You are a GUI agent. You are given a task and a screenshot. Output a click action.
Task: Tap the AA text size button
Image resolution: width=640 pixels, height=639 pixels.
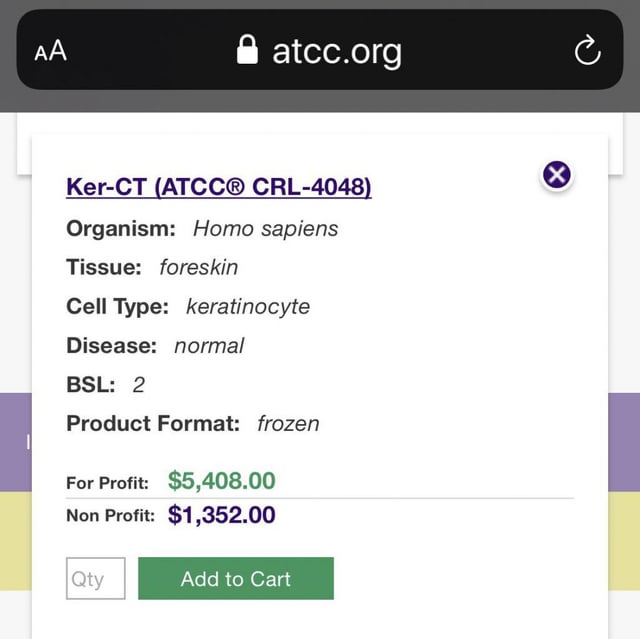pos(51,51)
